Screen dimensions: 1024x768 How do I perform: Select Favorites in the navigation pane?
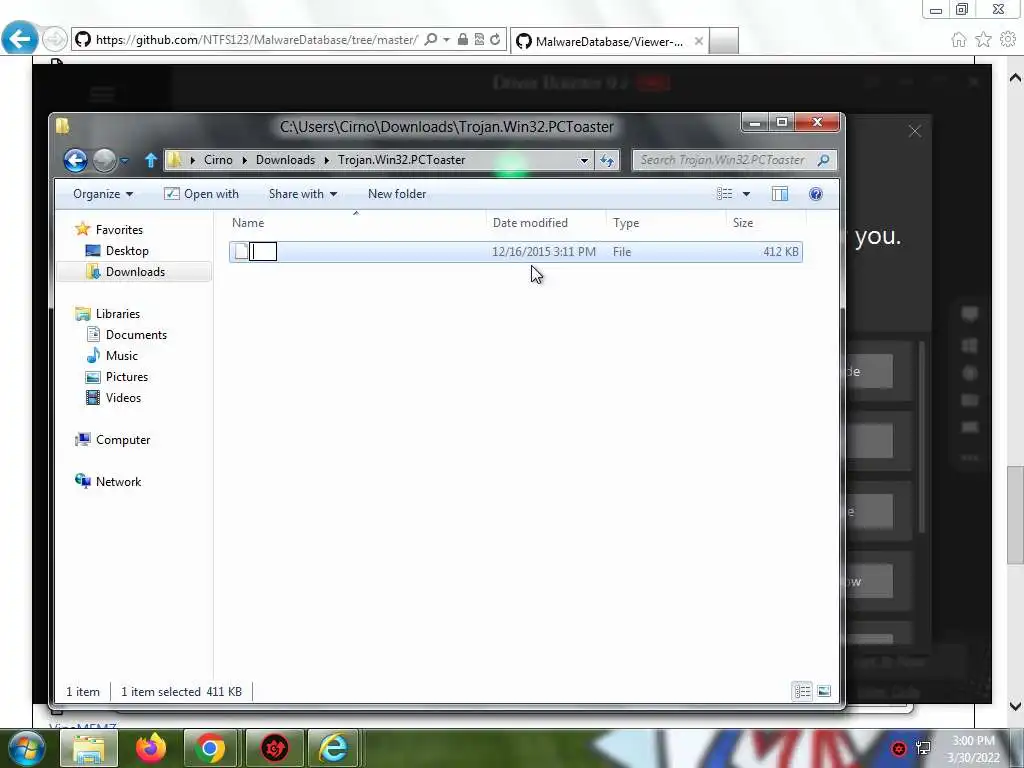pos(119,230)
